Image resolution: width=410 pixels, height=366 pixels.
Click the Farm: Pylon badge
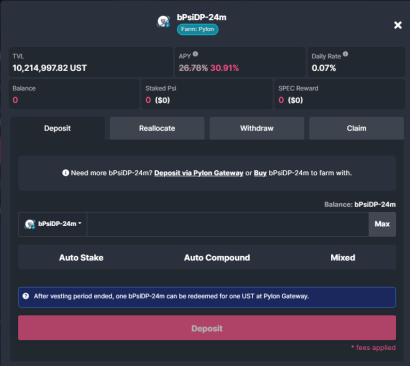point(197,29)
